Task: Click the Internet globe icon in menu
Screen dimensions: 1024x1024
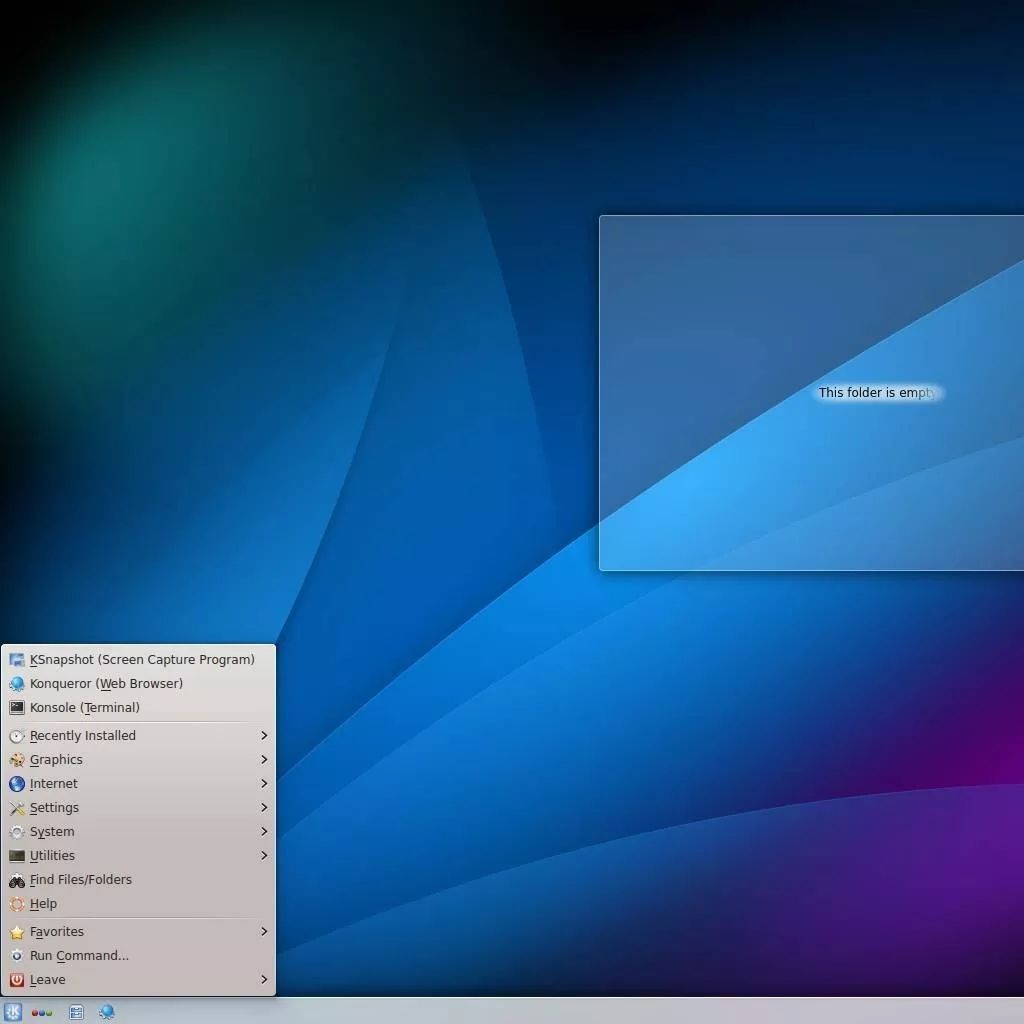Action: [x=17, y=784]
